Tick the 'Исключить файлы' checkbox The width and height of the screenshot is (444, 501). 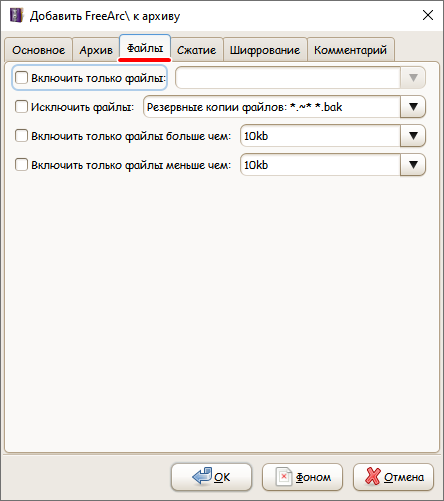click(x=21, y=107)
